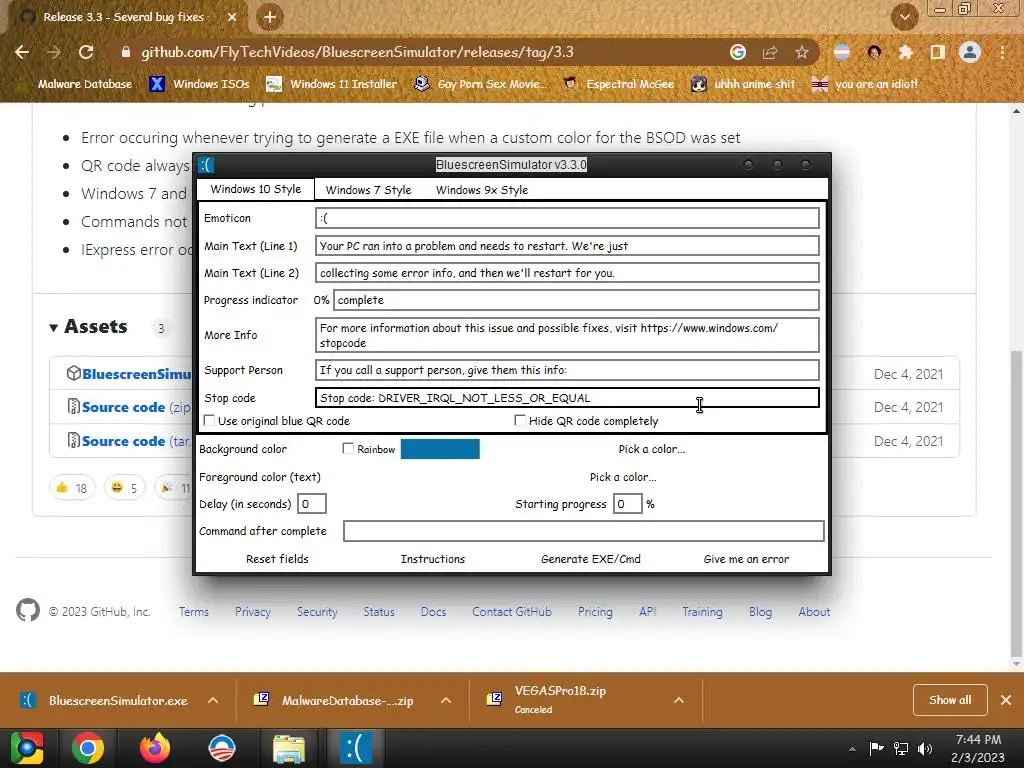1024x768 pixels.
Task: Close the downloads bar
Action: (x=1006, y=700)
